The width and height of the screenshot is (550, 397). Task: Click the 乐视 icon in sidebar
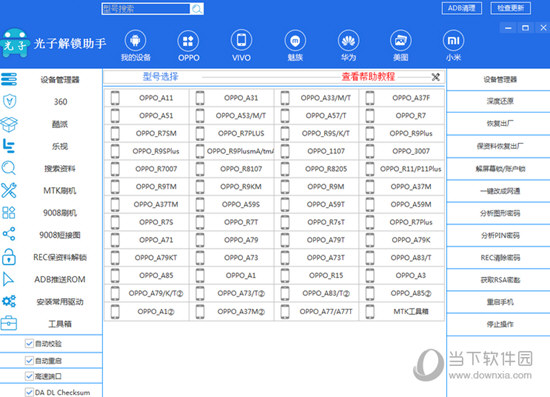8,146
